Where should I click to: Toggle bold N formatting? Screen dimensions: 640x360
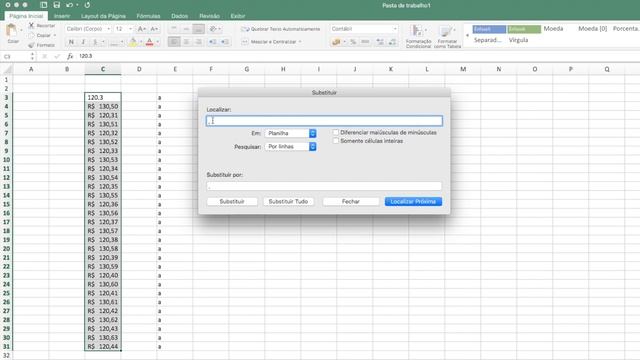[71, 42]
